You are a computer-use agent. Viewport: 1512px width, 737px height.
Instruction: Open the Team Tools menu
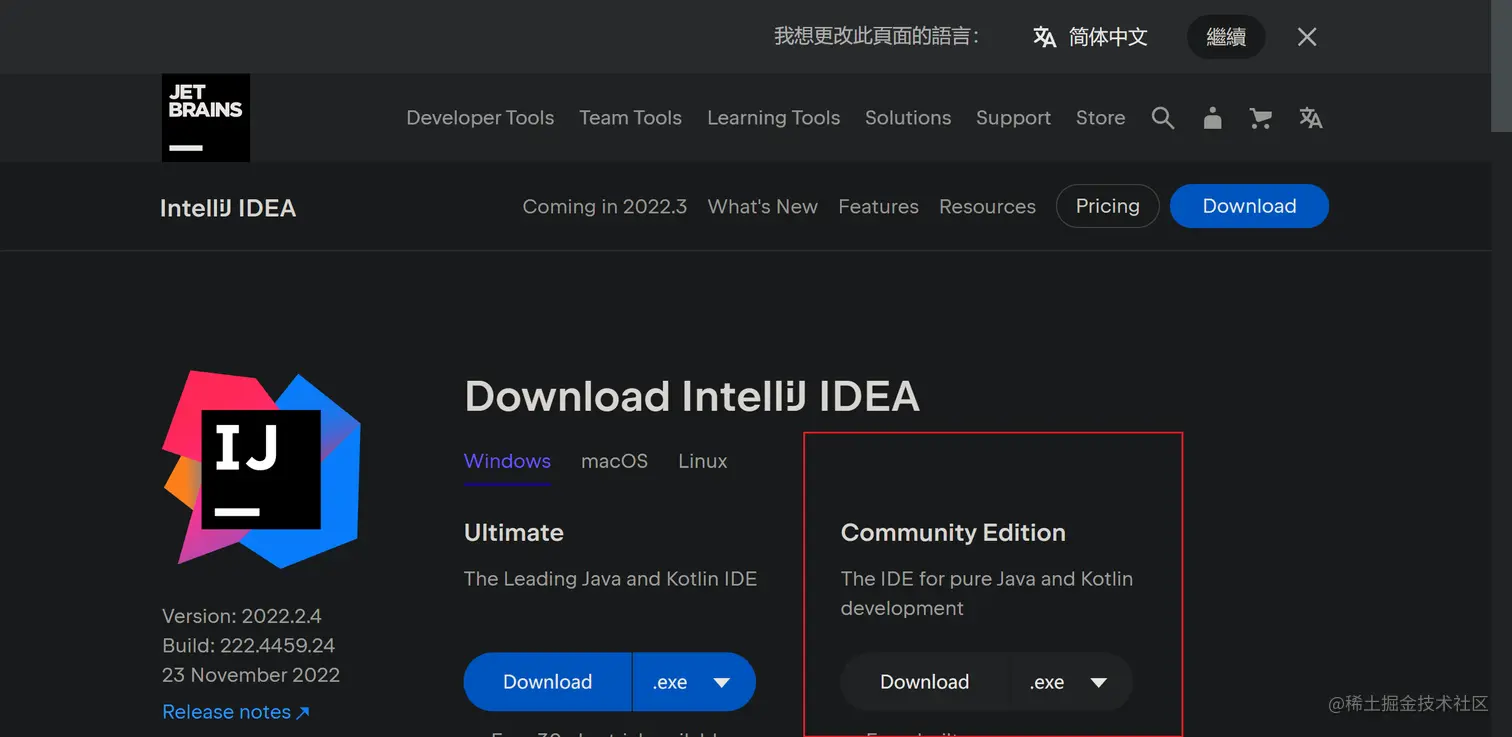pyautogui.click(x=630, y=118)
